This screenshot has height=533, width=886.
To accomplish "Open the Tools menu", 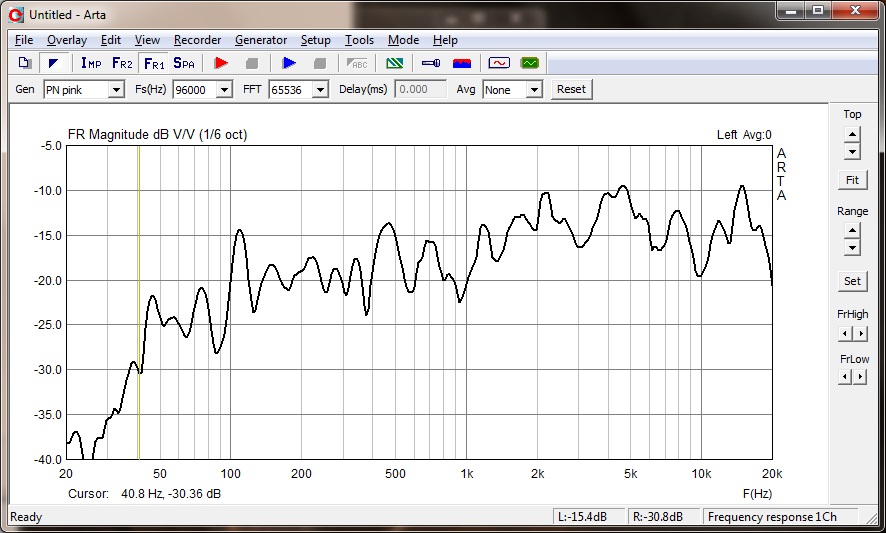I will pyautogui.click(x=359, y=40).
